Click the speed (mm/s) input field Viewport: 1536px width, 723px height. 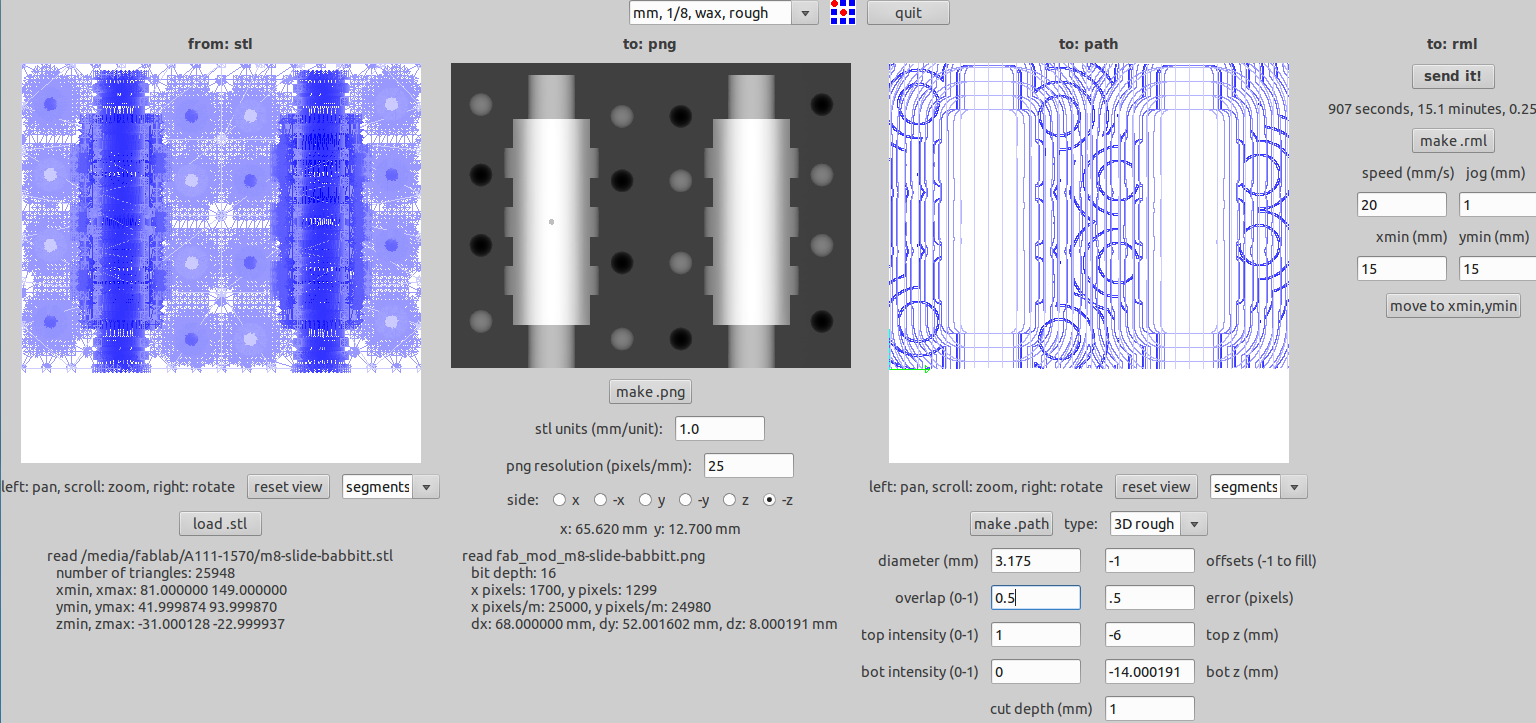pos(1402,205)
